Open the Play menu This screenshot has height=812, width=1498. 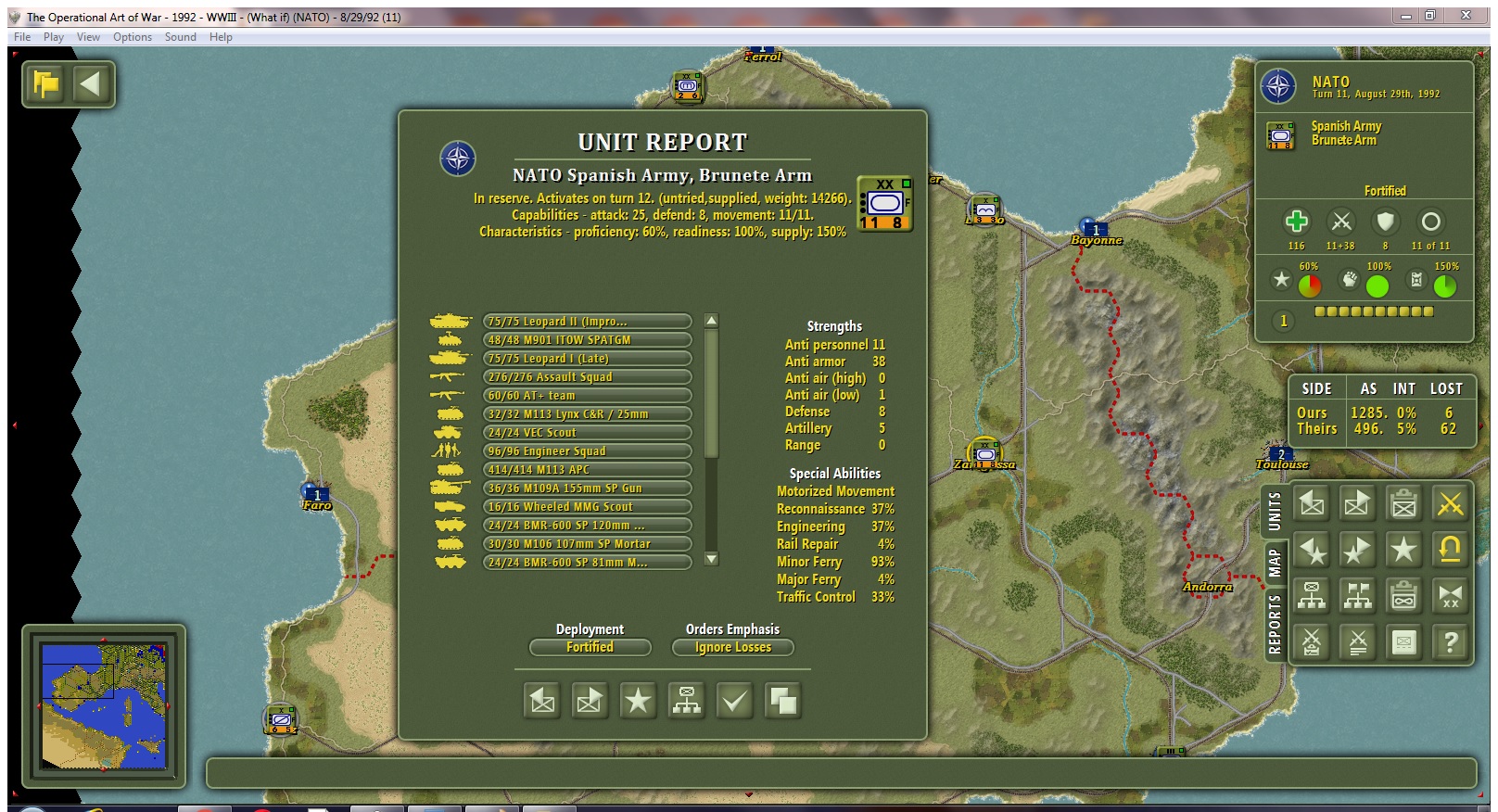click(x=54, y=37)
